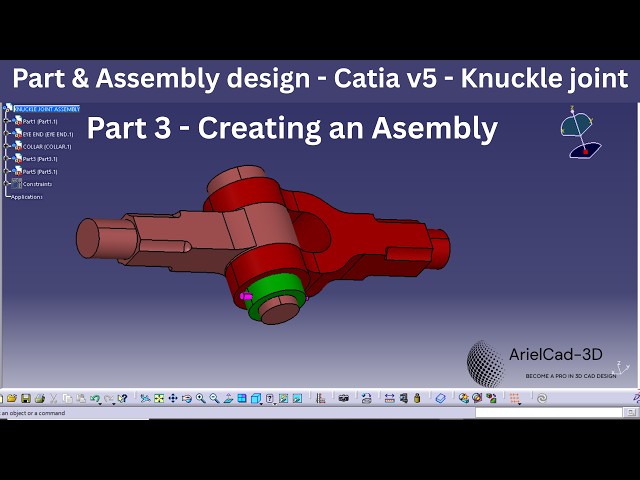
Task: Expand the Part3 (Part3.1) tree node
Action: pyautogui.click(x=6, y=159)
